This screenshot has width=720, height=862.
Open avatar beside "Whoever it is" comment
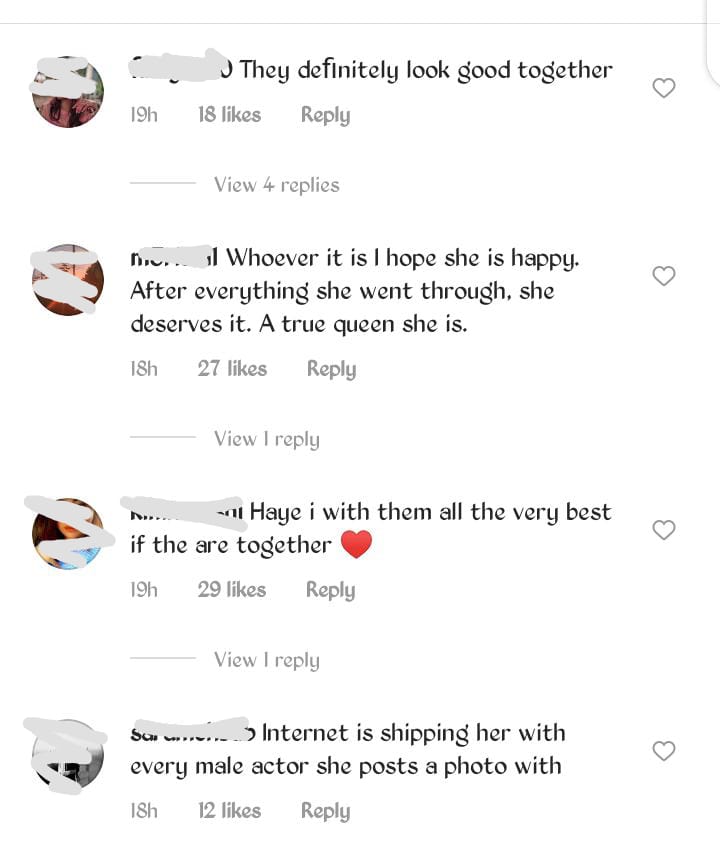[x=68, y=280]
